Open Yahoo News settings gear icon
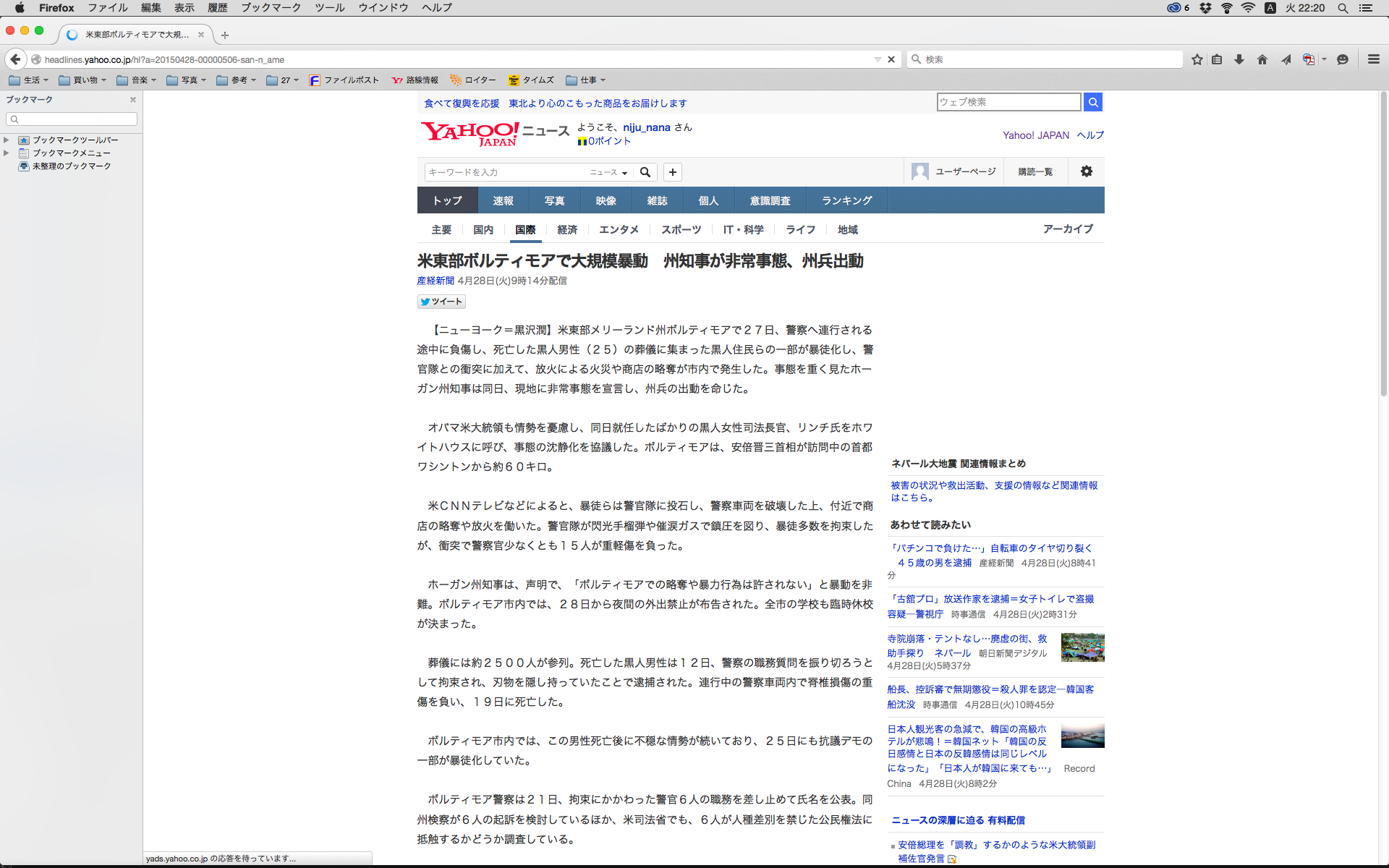 tap(1087, 171)
